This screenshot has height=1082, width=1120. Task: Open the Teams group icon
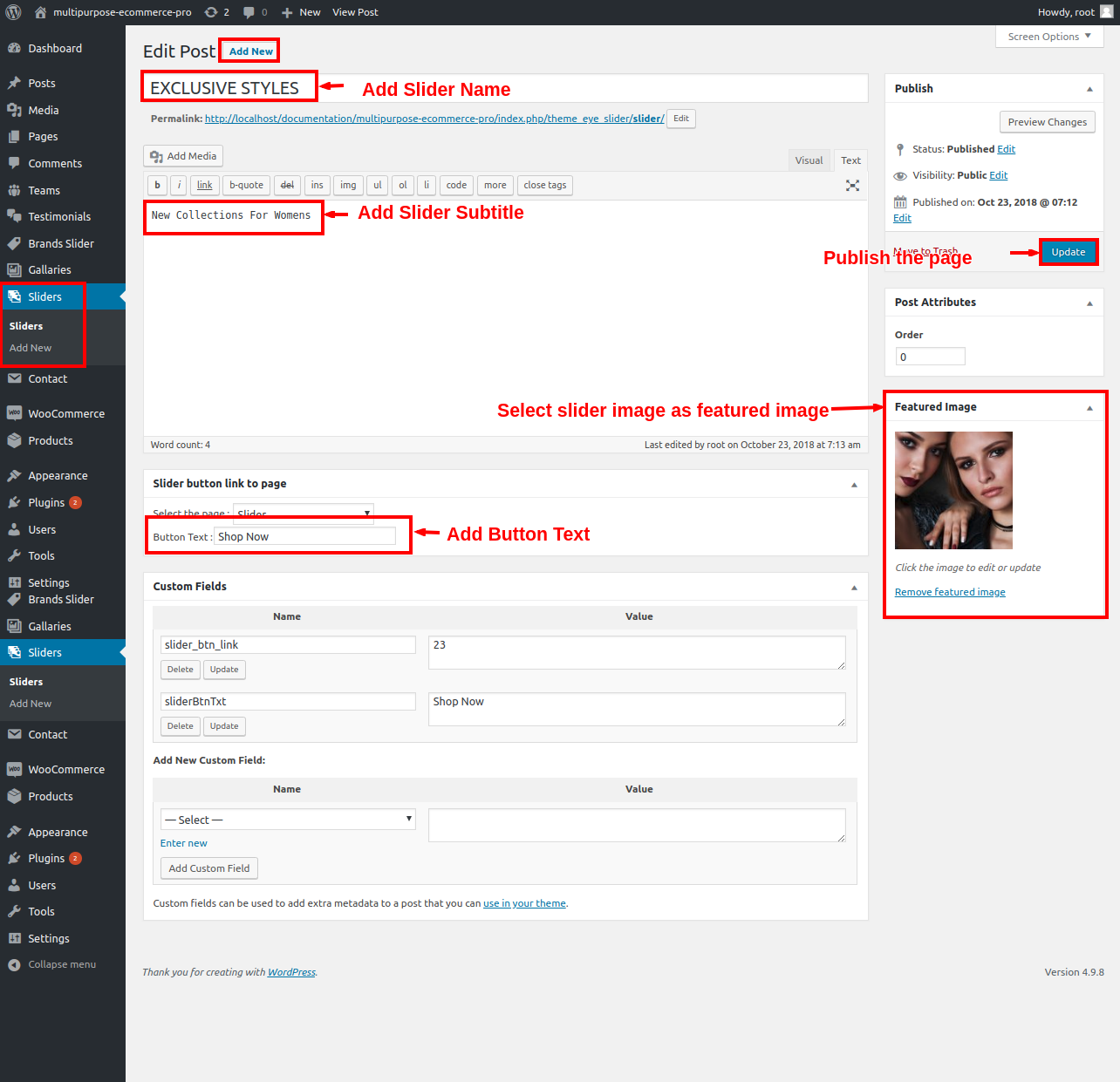tap(14, 190)
